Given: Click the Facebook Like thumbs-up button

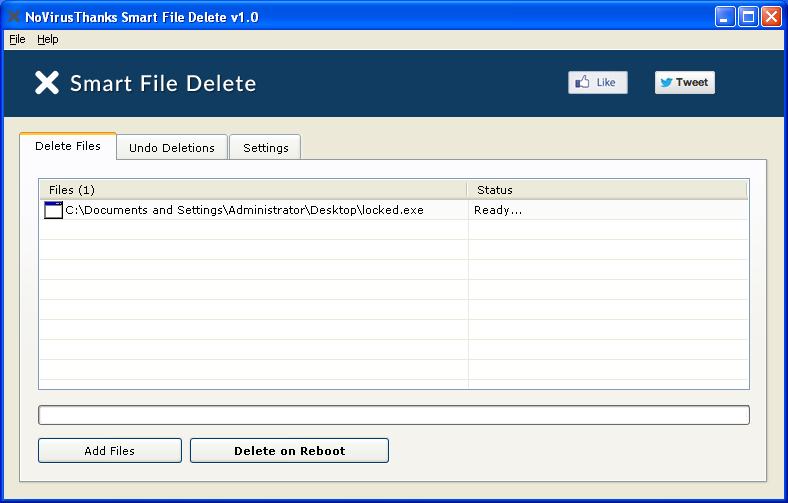Looking at the screenshot, I should pyautogui.click(x=598, y=82).
